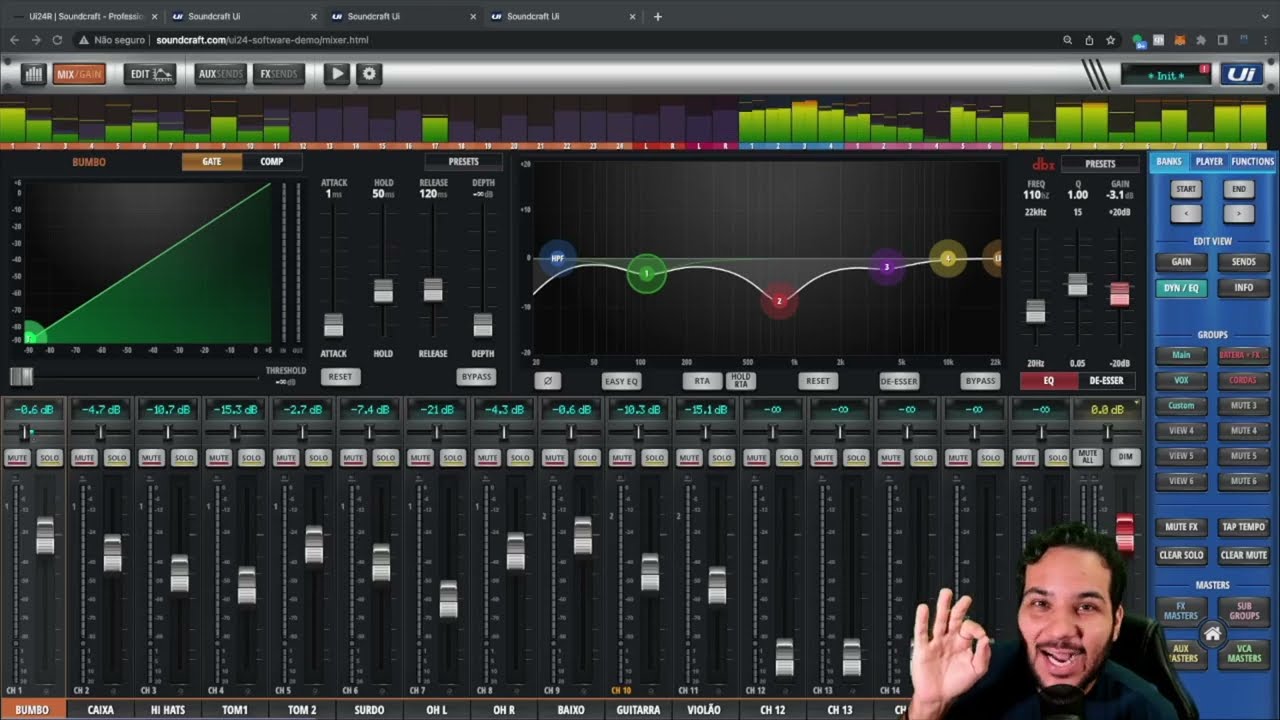
Task: Click the gate Attack slider handle
Action: tap(333, 325)
